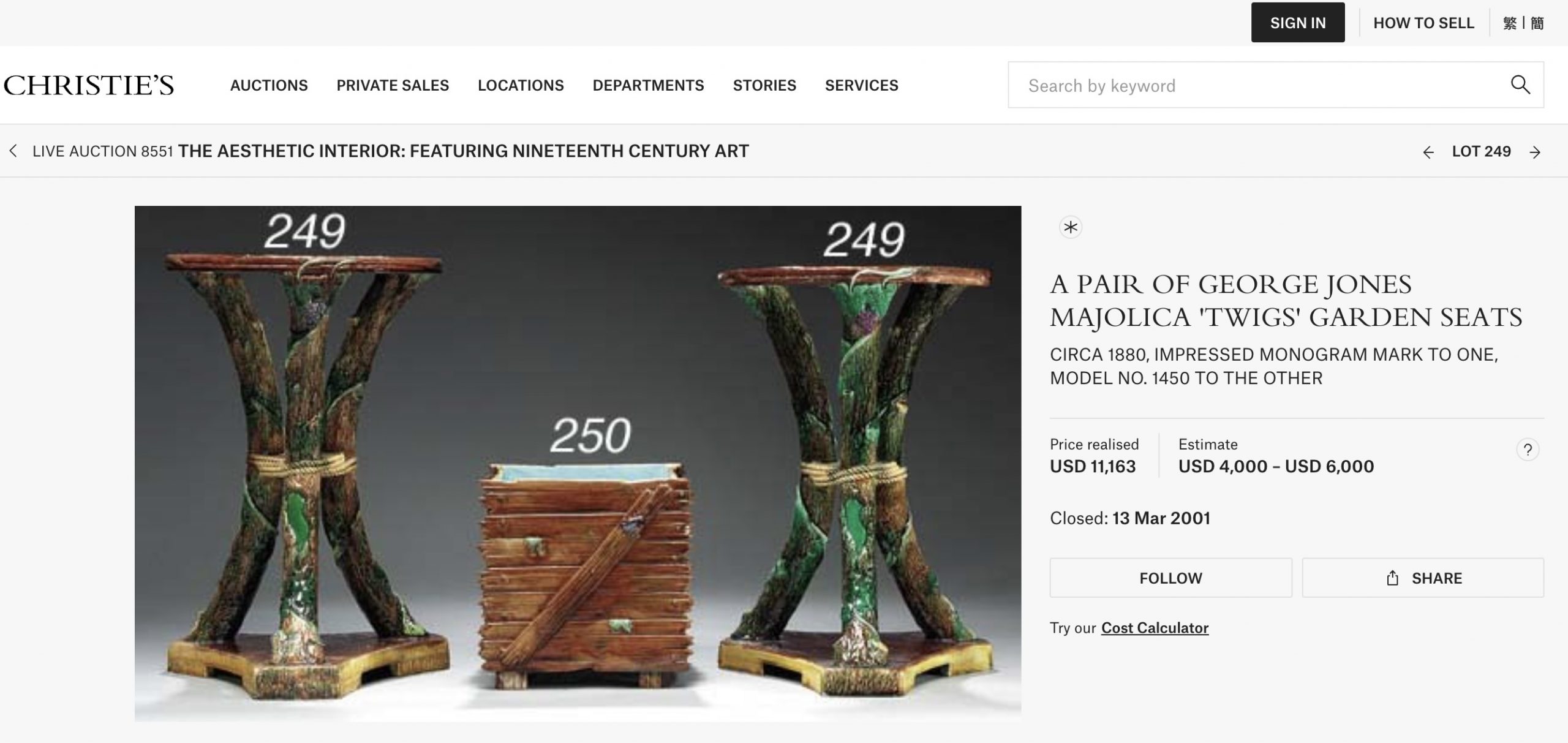Image resolution: width=1568 pixels, height=743 pixels.
Task: Share this lot
Action: [x=1423, y=578]
